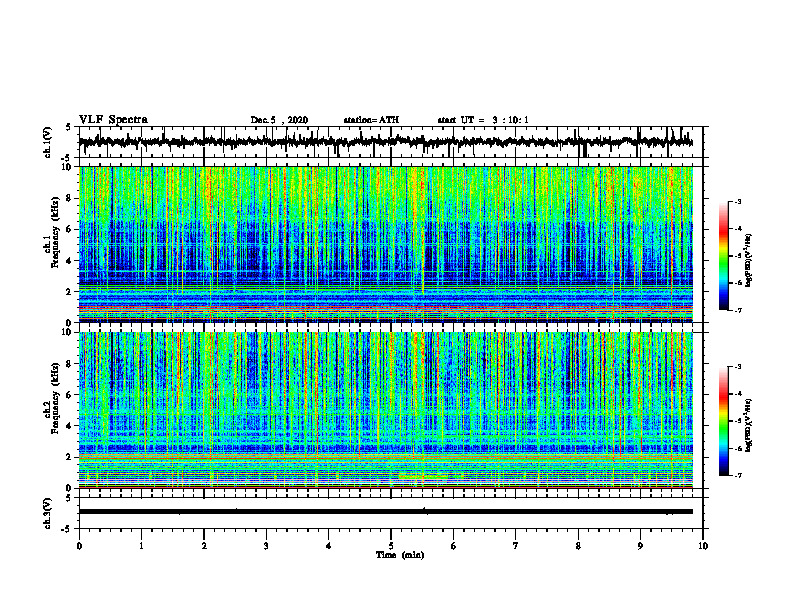Click the ch.1 frequency tick label '8'
Viewport: 792px width, 612px height.
69,198
